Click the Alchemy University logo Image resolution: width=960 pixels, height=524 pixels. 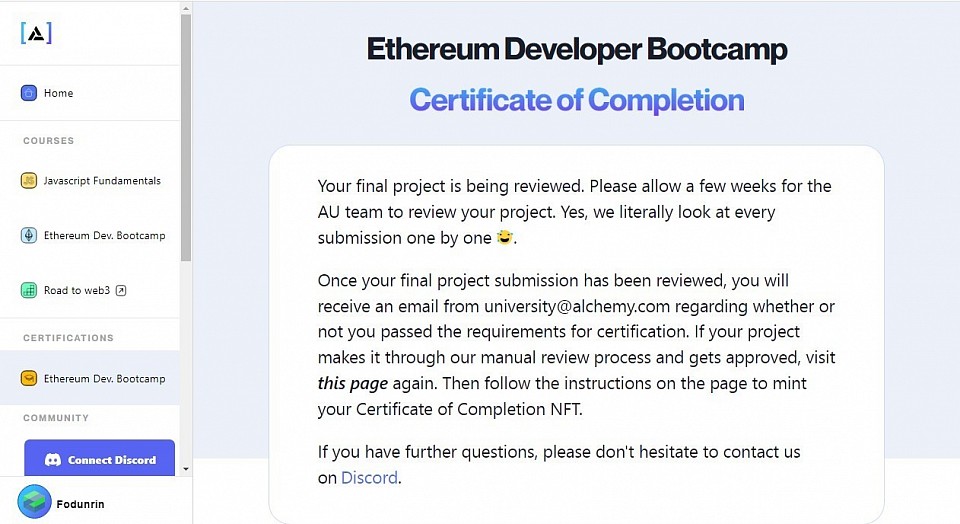(x=36, y=33)
